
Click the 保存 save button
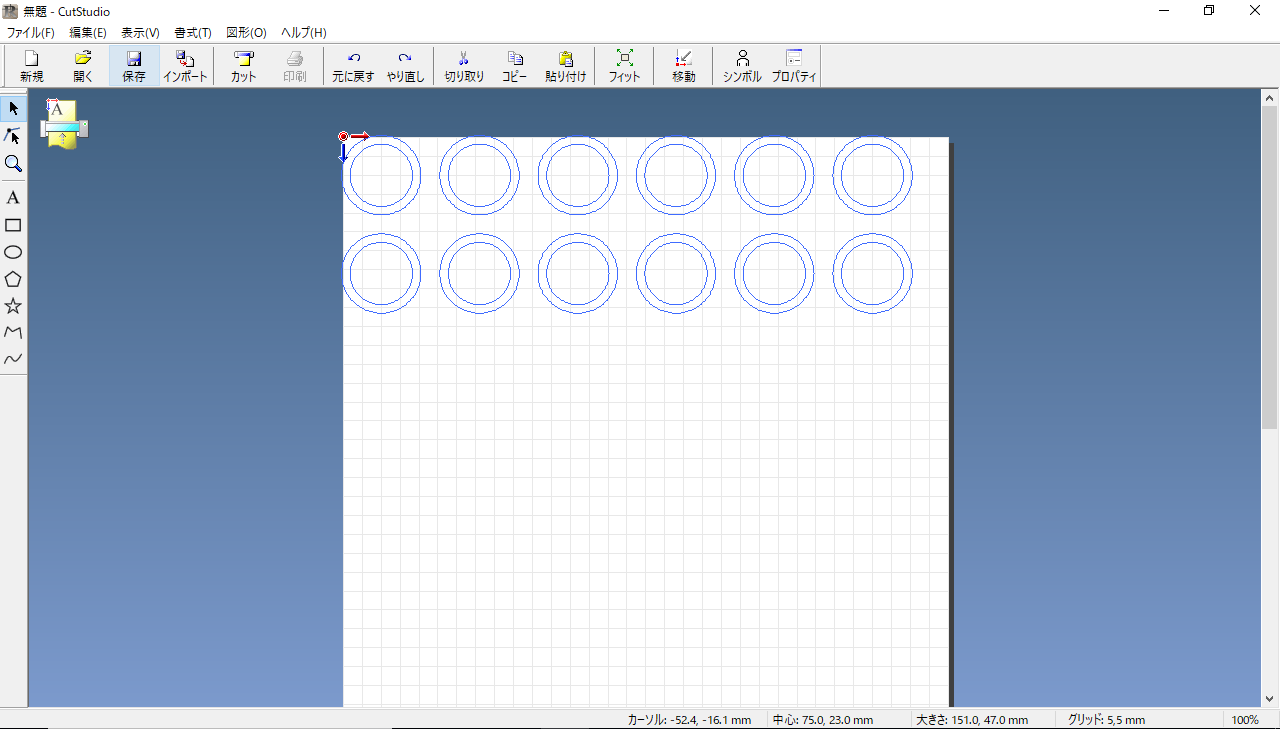pos(134,66)
